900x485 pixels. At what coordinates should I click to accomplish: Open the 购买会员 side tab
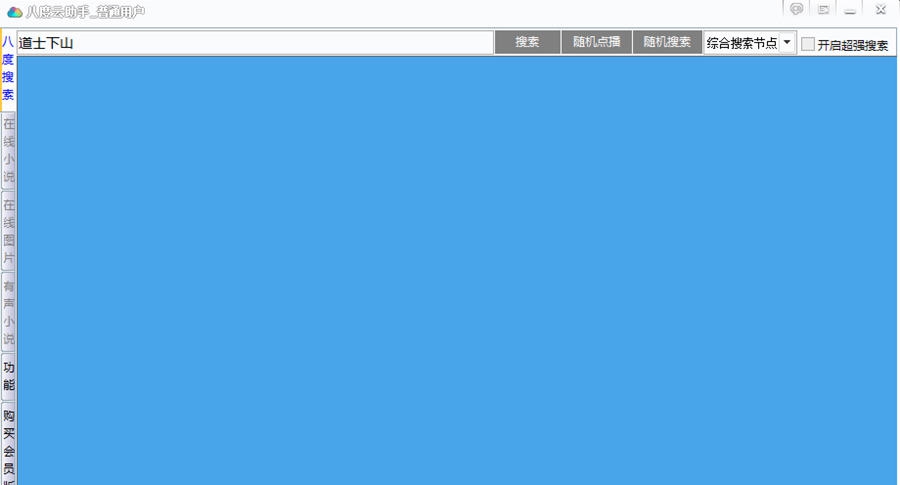9,445
